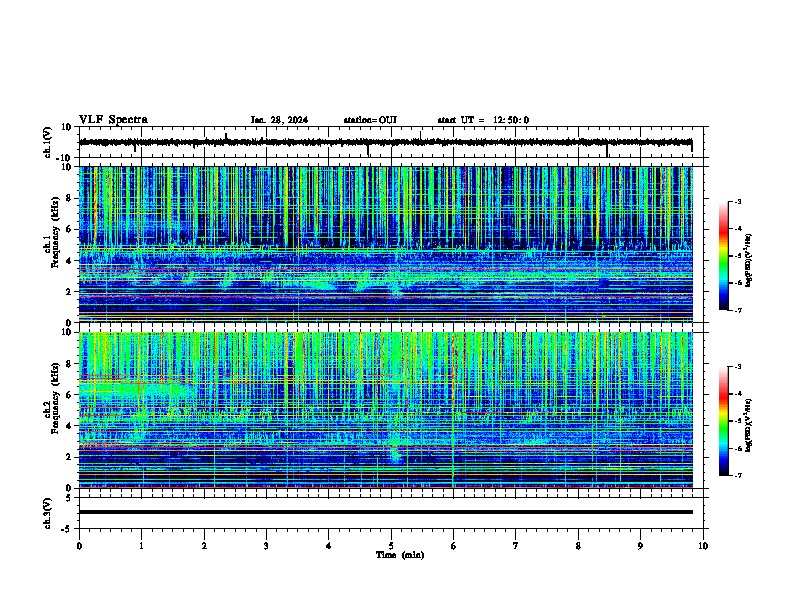
Task: Click the ch.3(V) flat black trace
Action: coord(386,512)
